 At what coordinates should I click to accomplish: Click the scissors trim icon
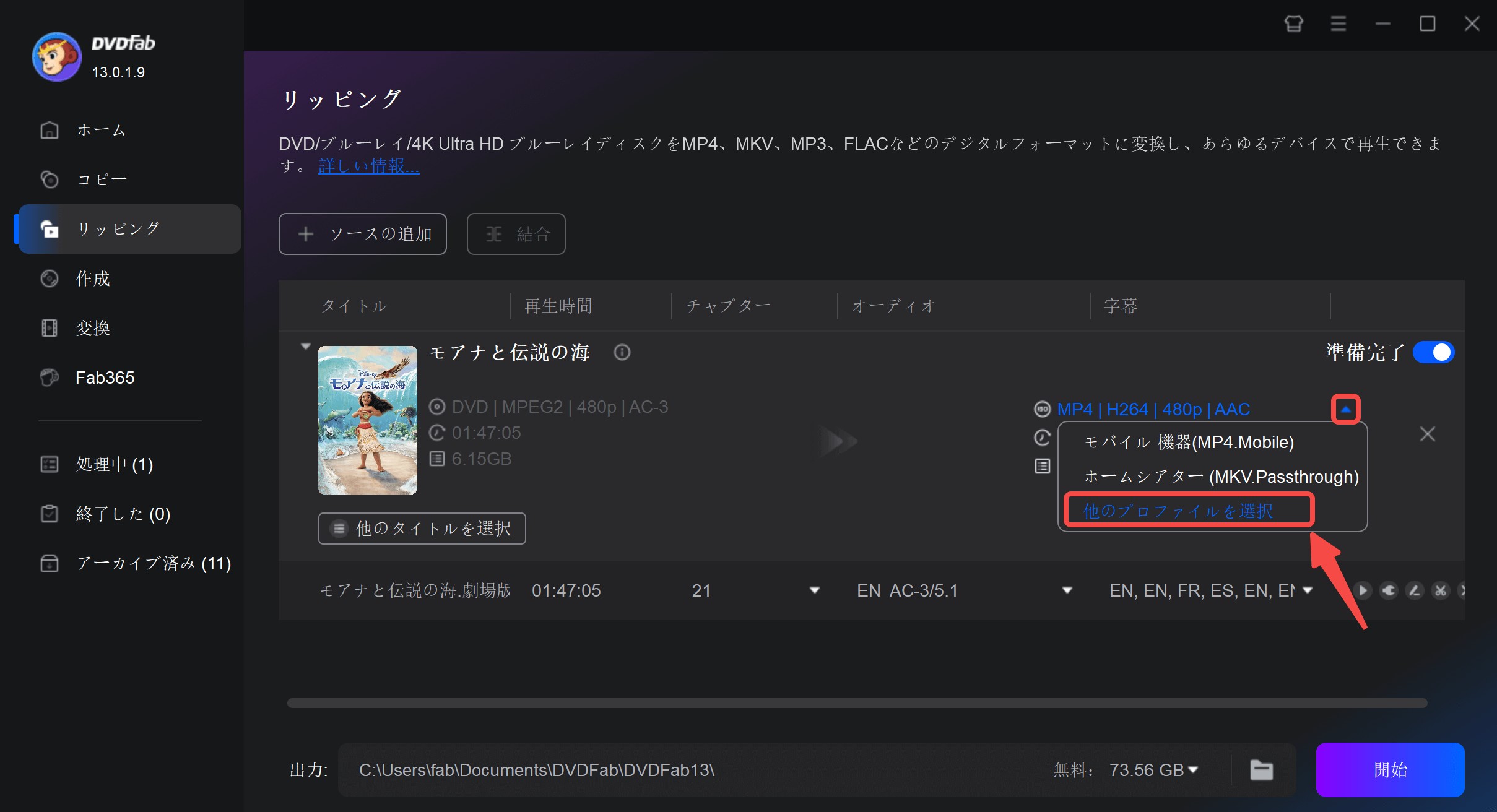[x=1441, y=590]
